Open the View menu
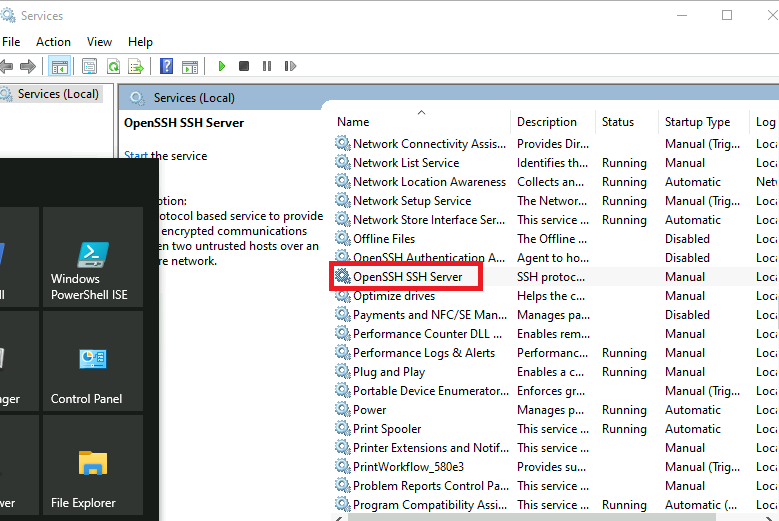779x521 pixels. [x=99, y=42]
